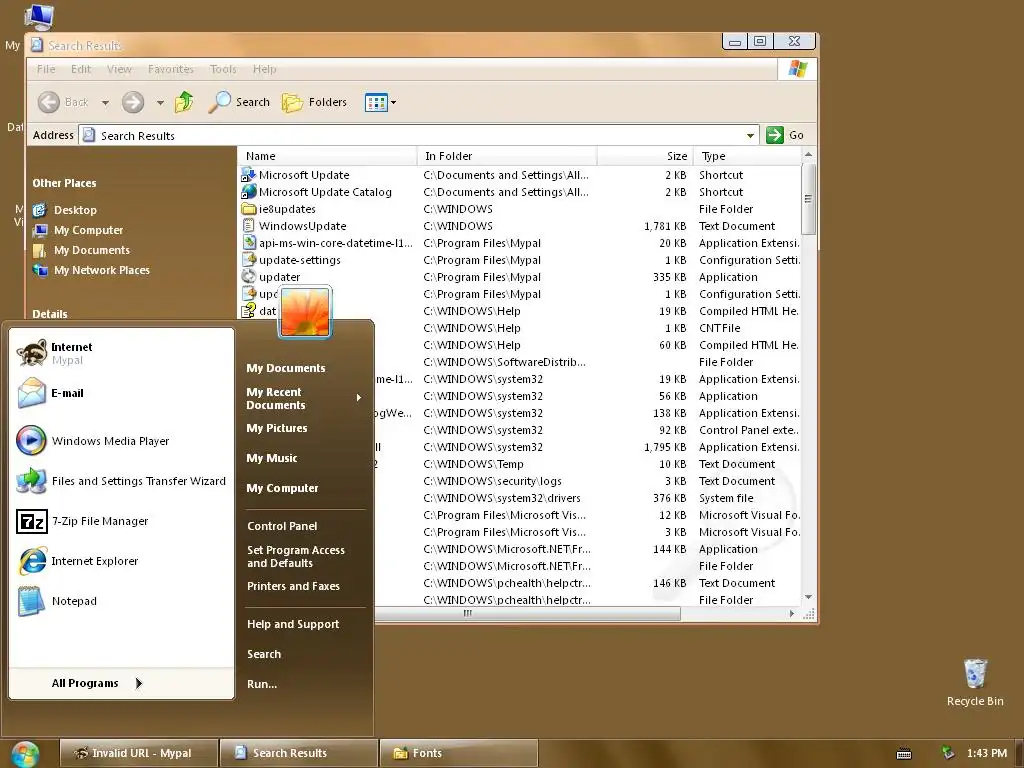
Task: Switch to Invalid URL - Mypal taskbar button
Action: coord(138,754)
